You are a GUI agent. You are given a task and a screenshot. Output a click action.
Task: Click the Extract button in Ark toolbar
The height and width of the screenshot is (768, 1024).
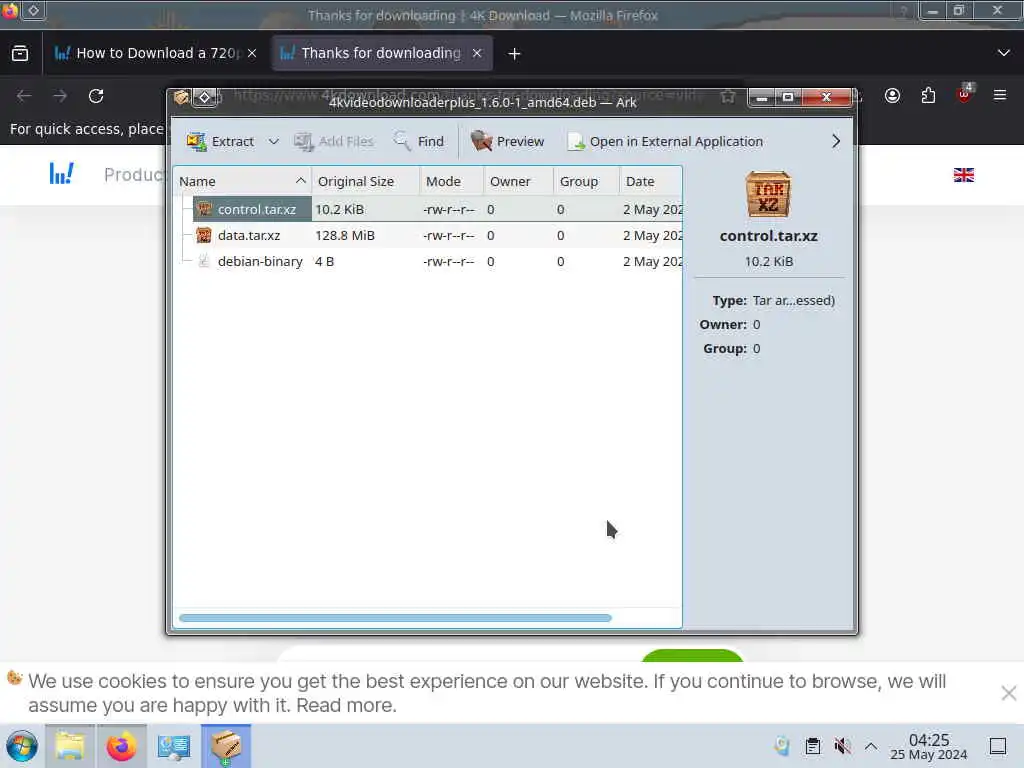[220, 141]
